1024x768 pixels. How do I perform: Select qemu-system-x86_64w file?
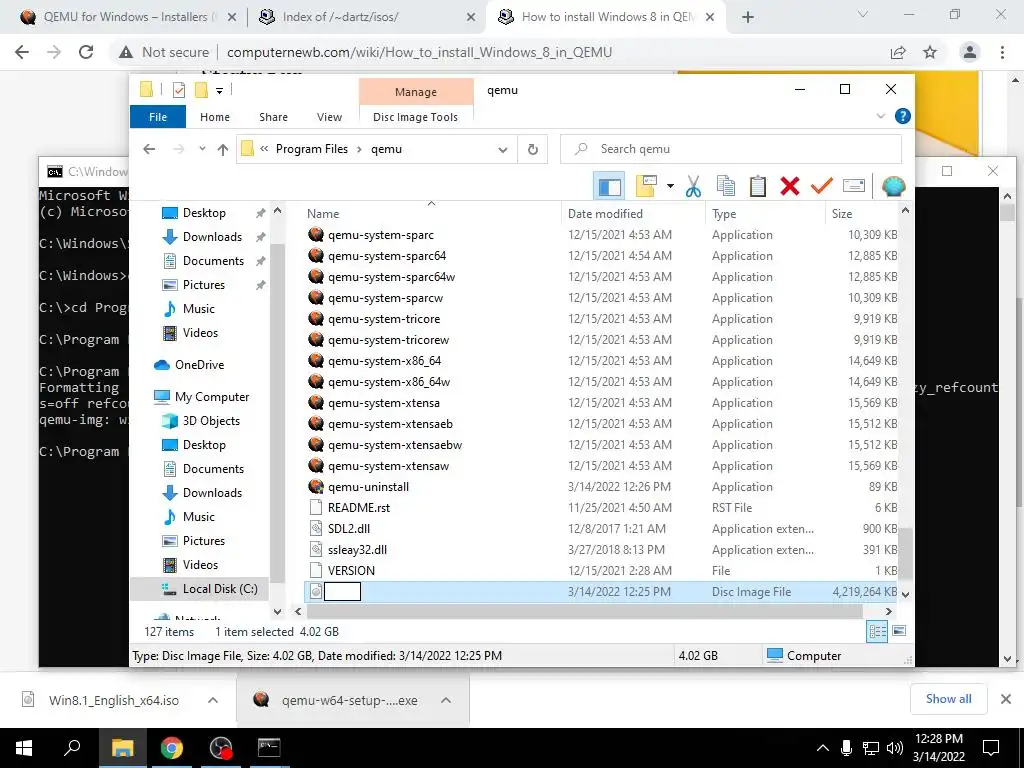(x=389, y=381)
